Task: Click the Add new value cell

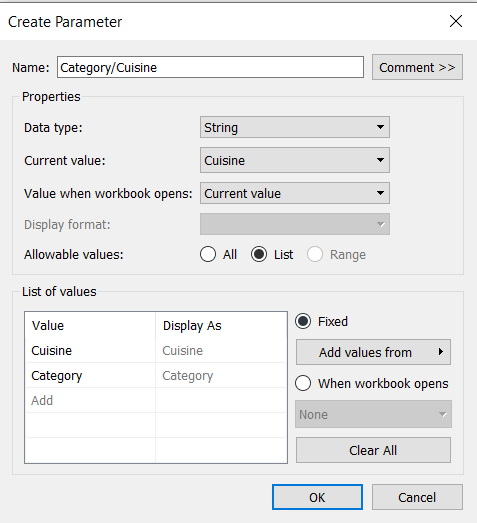Action: (90, 400)
